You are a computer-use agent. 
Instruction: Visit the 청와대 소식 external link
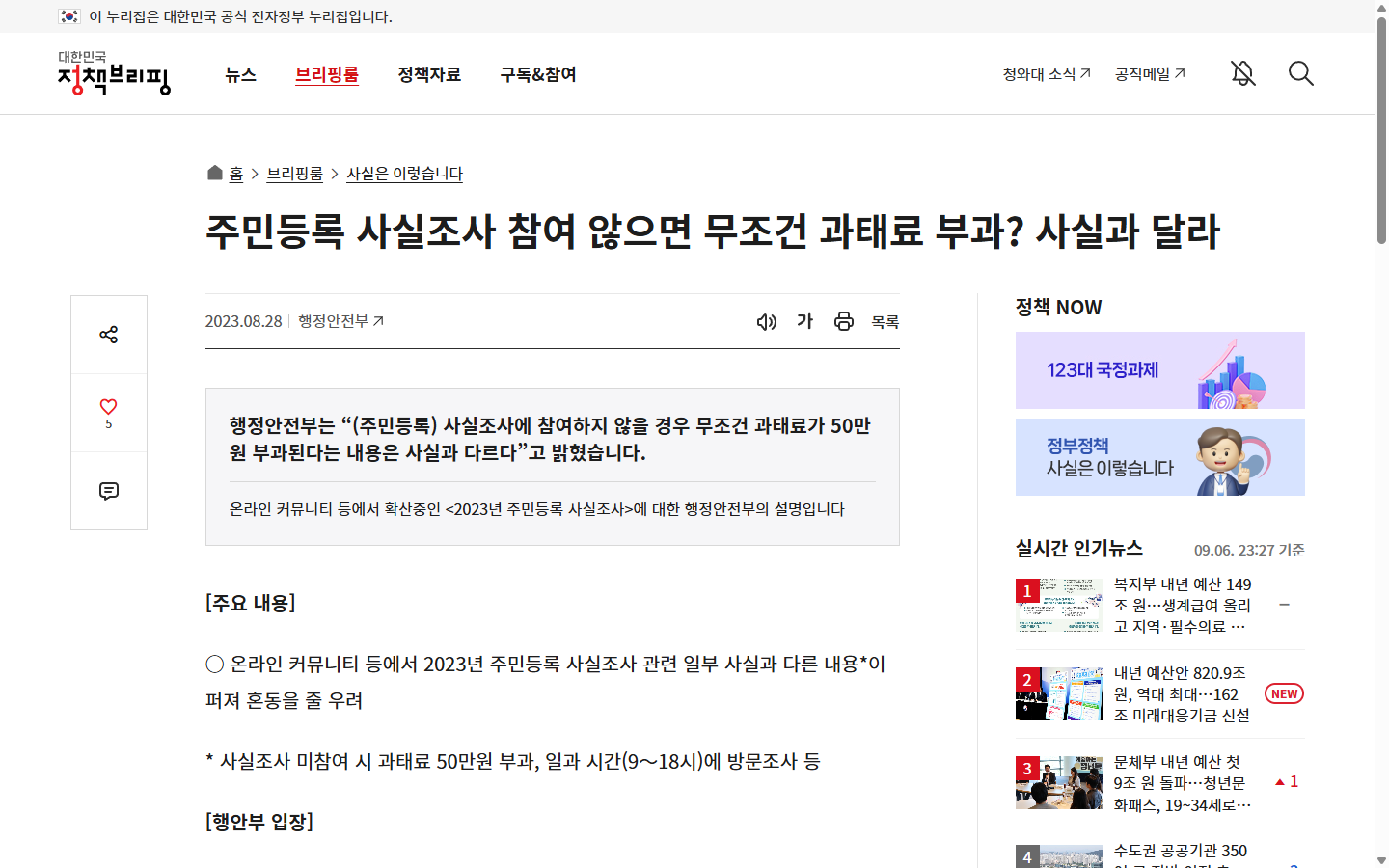coord(1047,74)
